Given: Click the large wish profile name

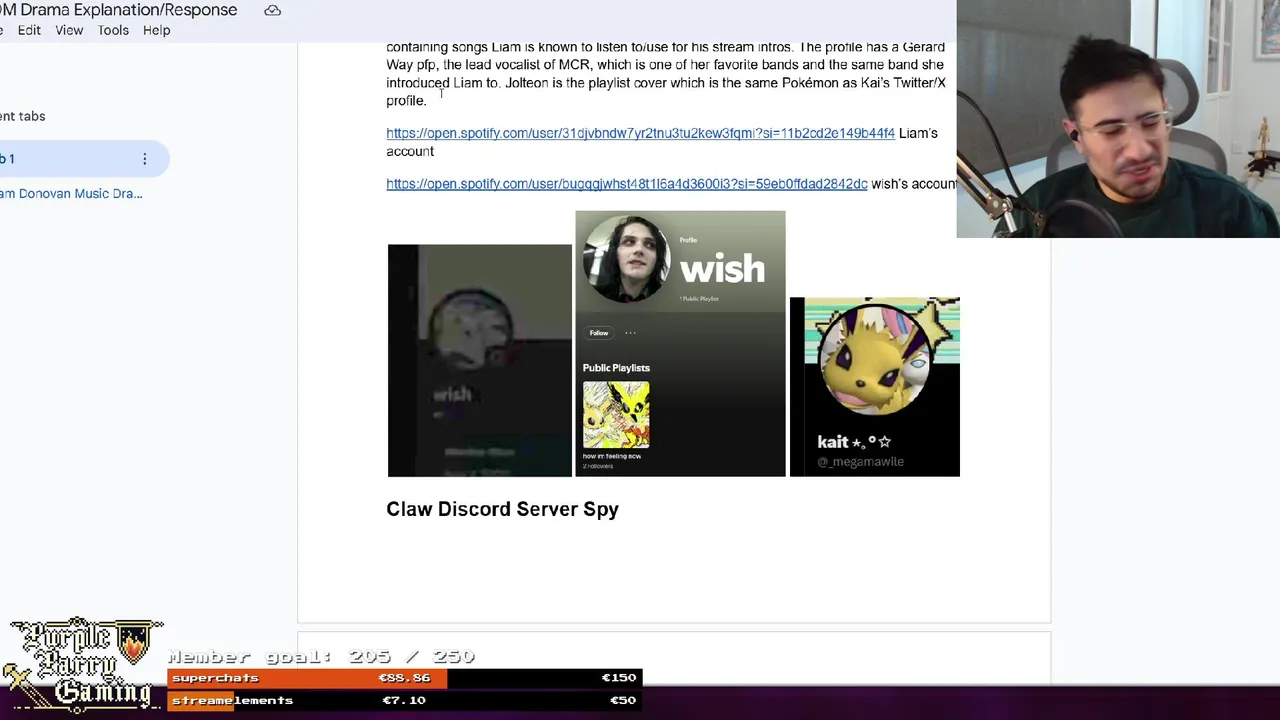Looking at the screenshot, I should pyautogui.click(x=722, y=268).
